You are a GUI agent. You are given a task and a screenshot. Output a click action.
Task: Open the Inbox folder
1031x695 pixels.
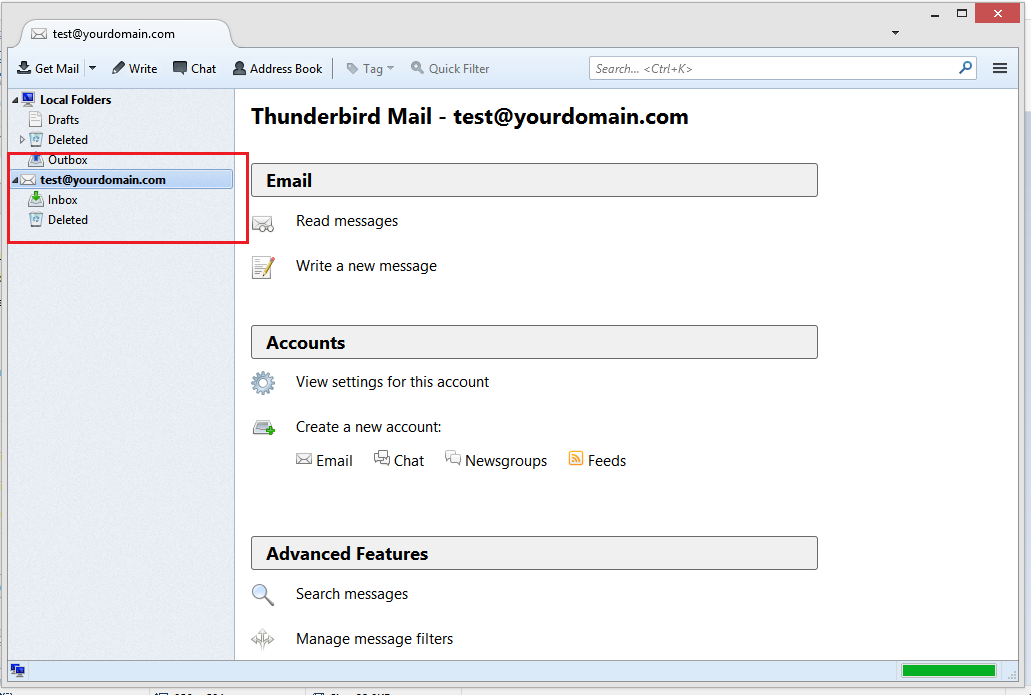click(x=62, y=200)
